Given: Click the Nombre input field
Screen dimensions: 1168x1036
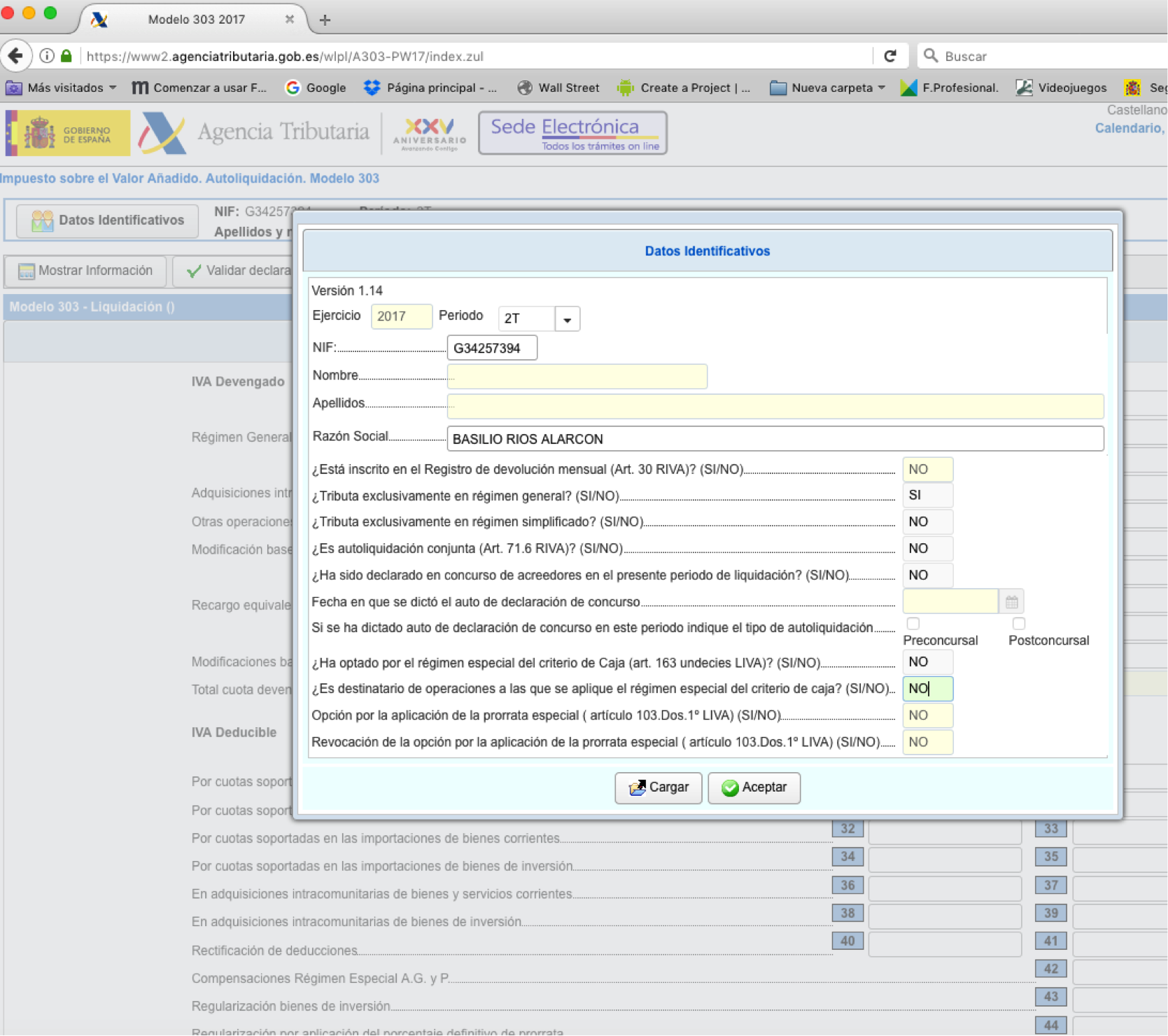Looking at the screenshot, I should (x=577, y=377).
